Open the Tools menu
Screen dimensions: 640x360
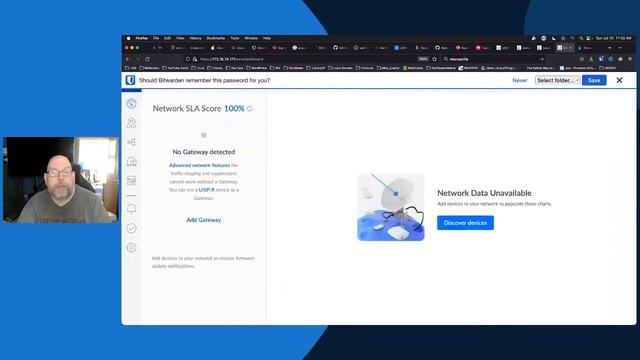235,38
